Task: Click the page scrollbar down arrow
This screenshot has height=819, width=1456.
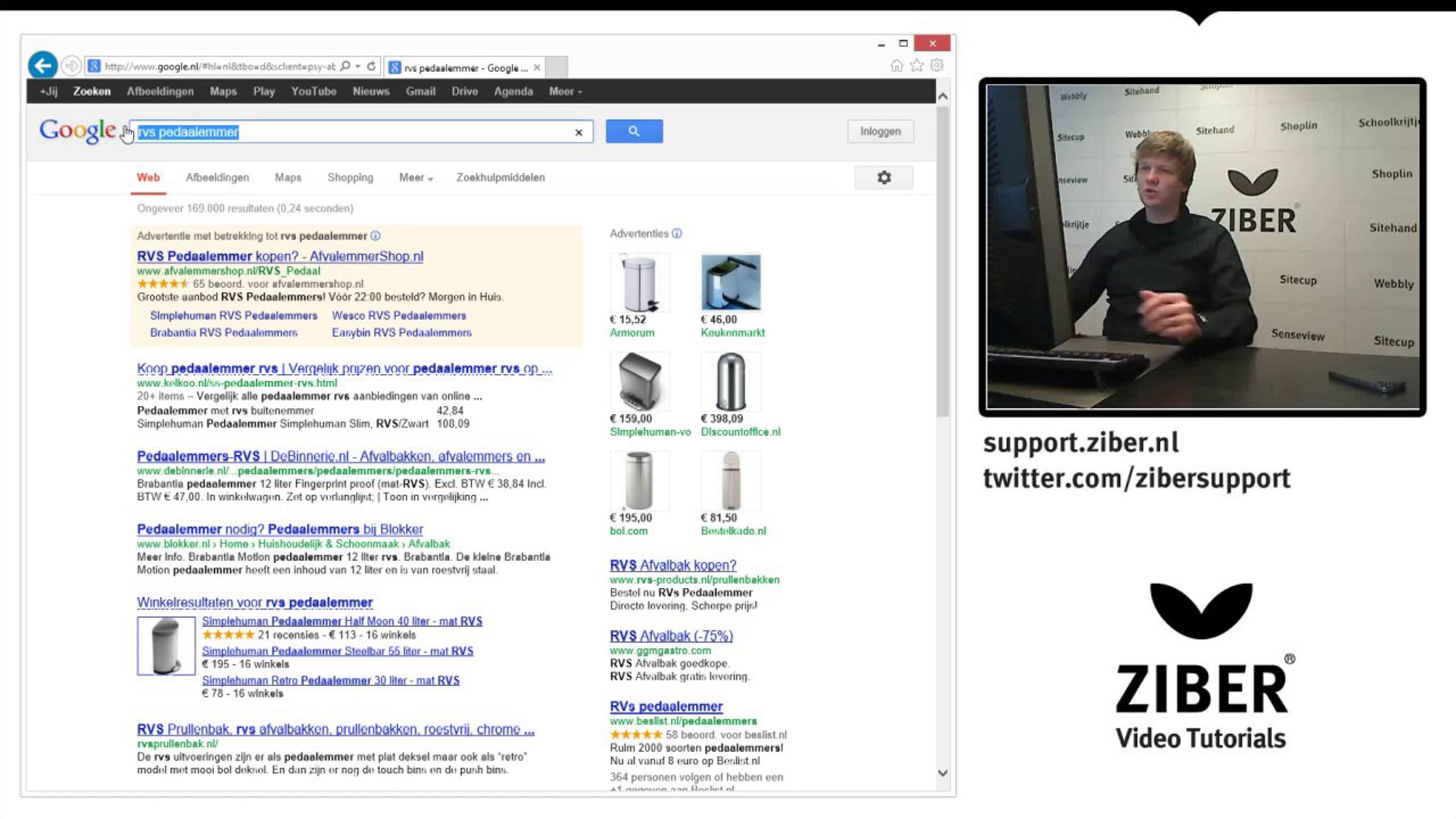Action: click(x=943, y=773)
